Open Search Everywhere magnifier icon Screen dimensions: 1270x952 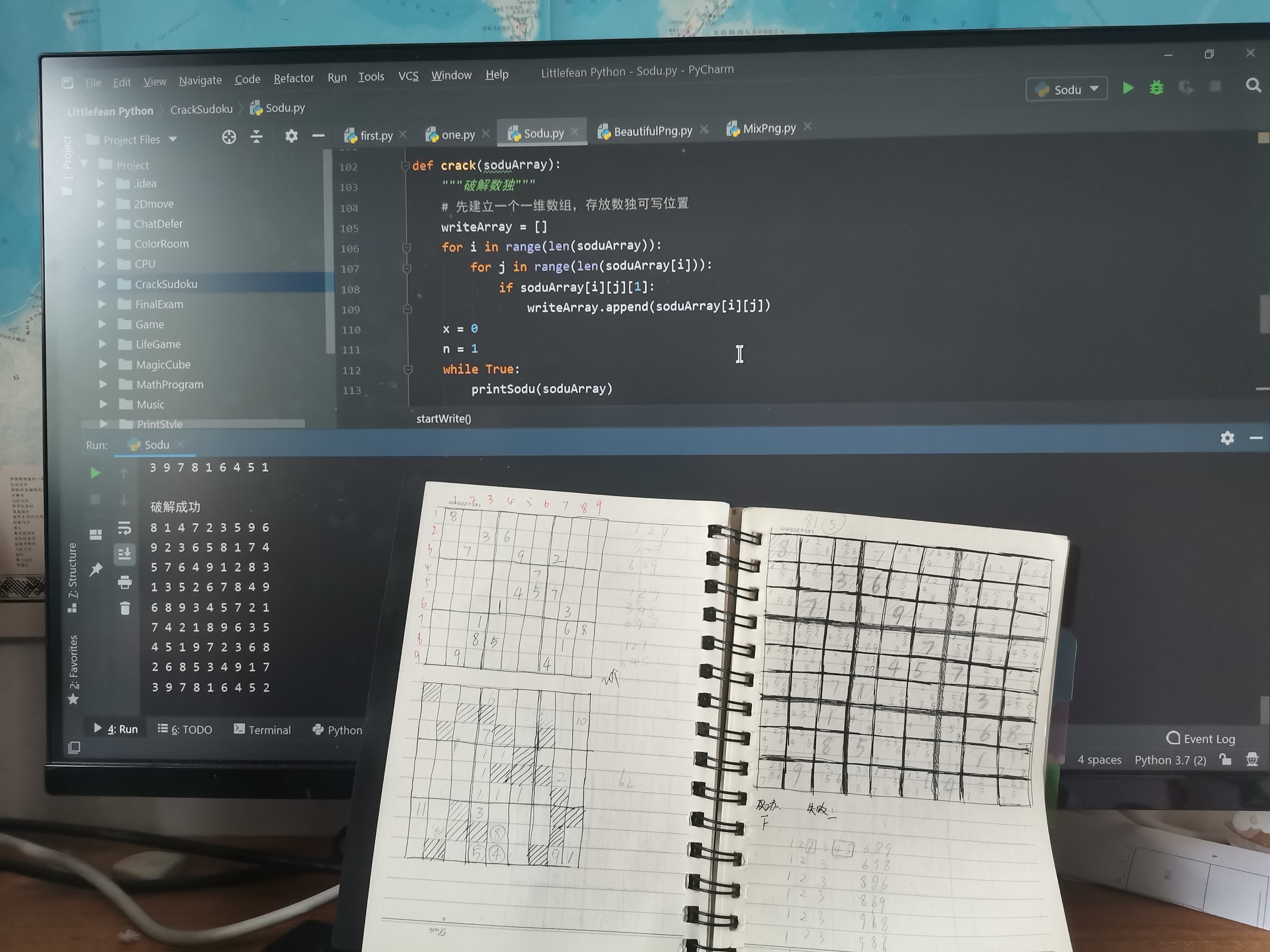(1253, 85)
